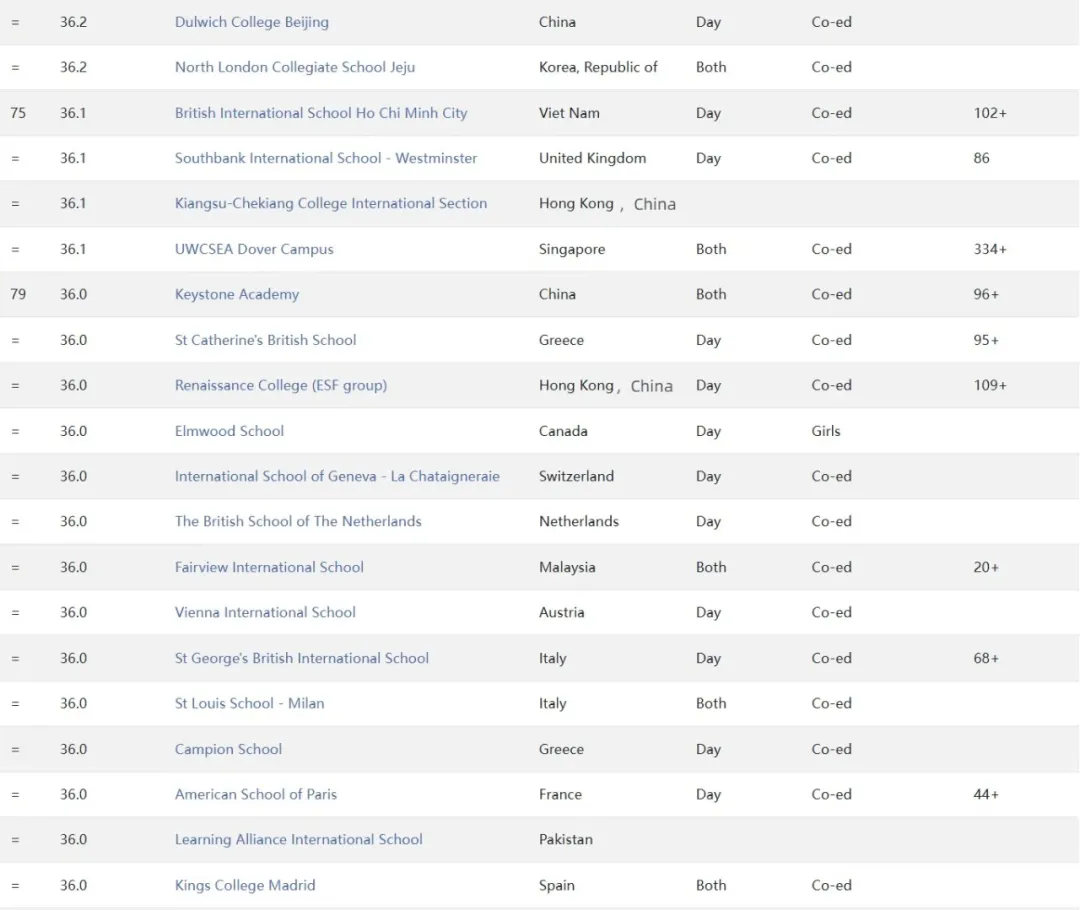Select the Vienna International School link
The image size is (1080, 910).
pyautogui.click(x=265, y=612)
